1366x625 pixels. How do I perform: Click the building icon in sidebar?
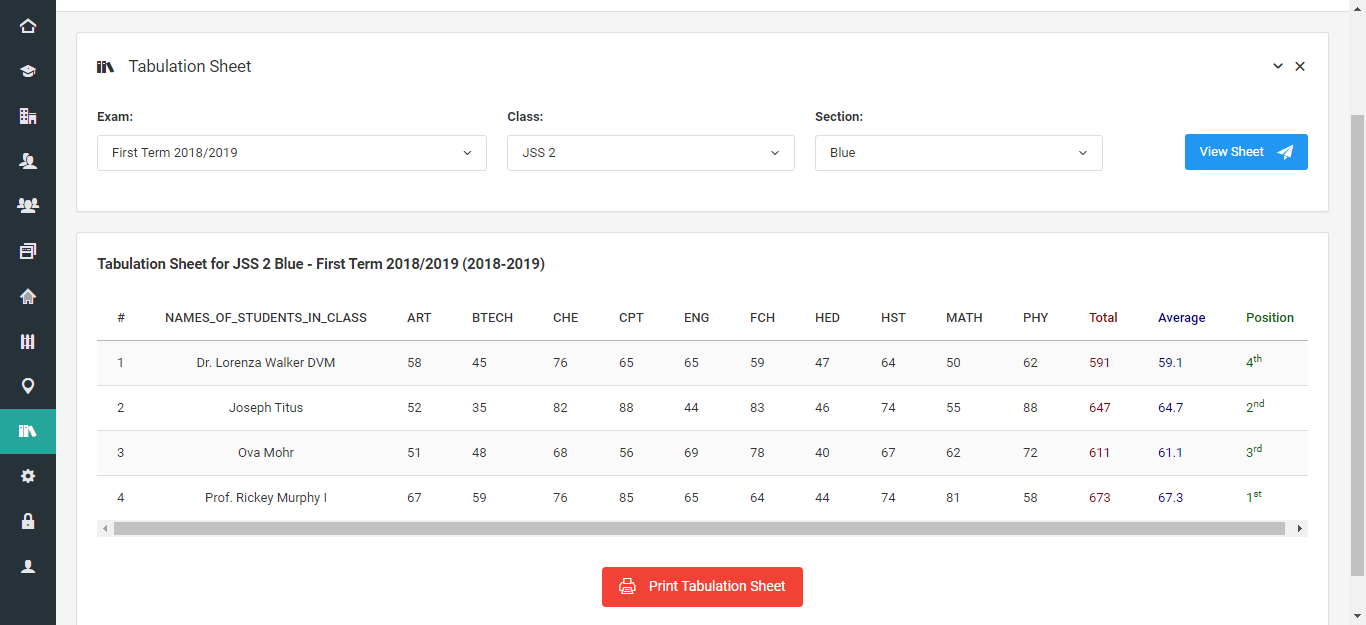(x=28, y=116)
